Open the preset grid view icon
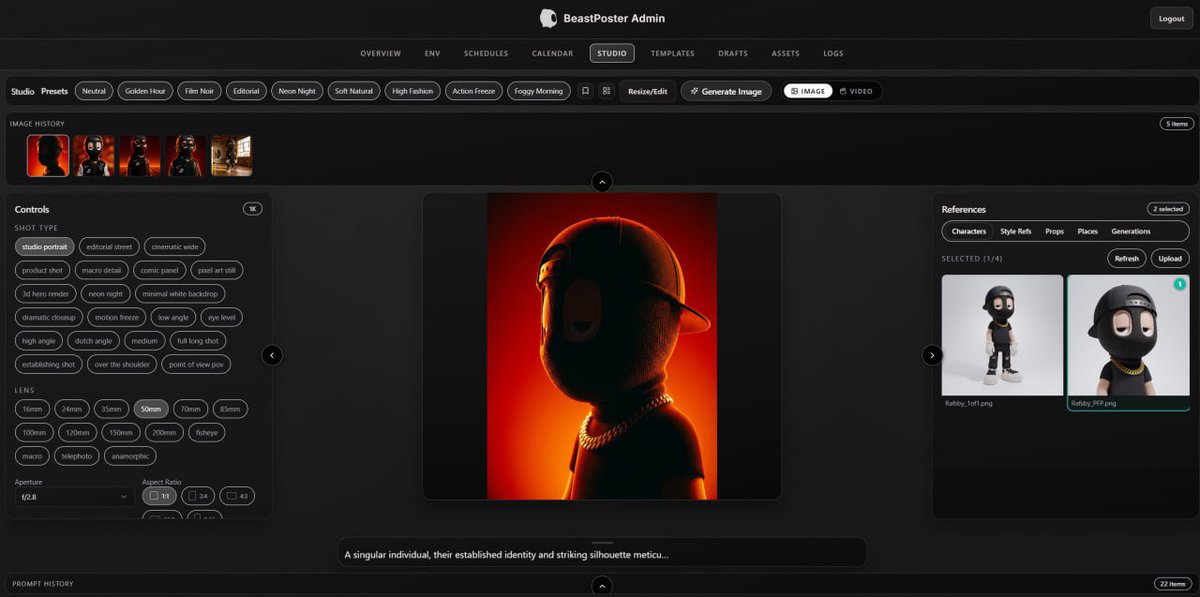 coord(606,91)
